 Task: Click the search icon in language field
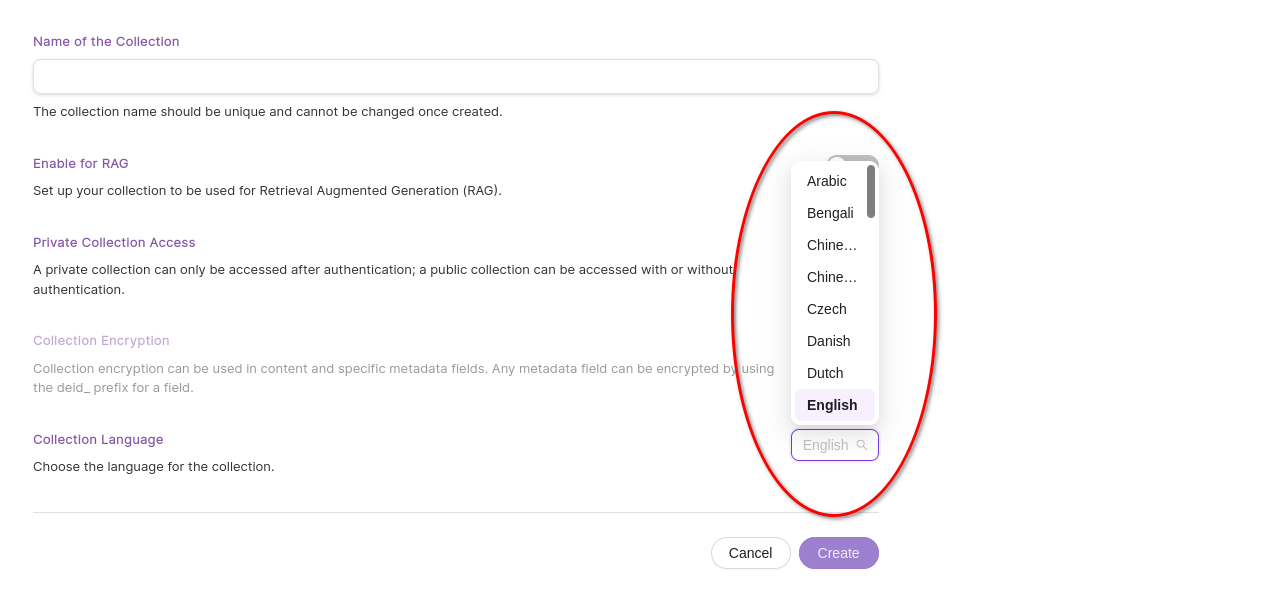click(862, 445)
